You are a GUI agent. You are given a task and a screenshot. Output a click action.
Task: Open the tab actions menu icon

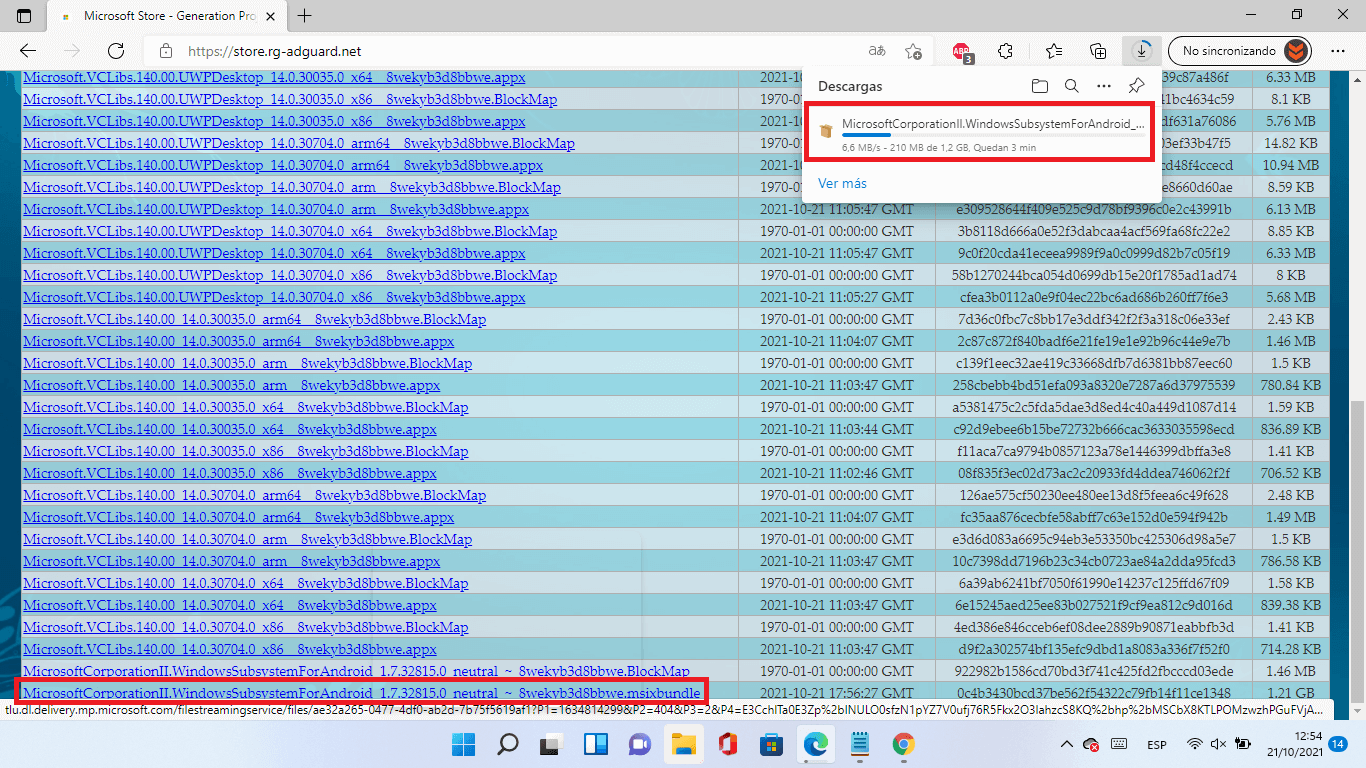[24, 16]
